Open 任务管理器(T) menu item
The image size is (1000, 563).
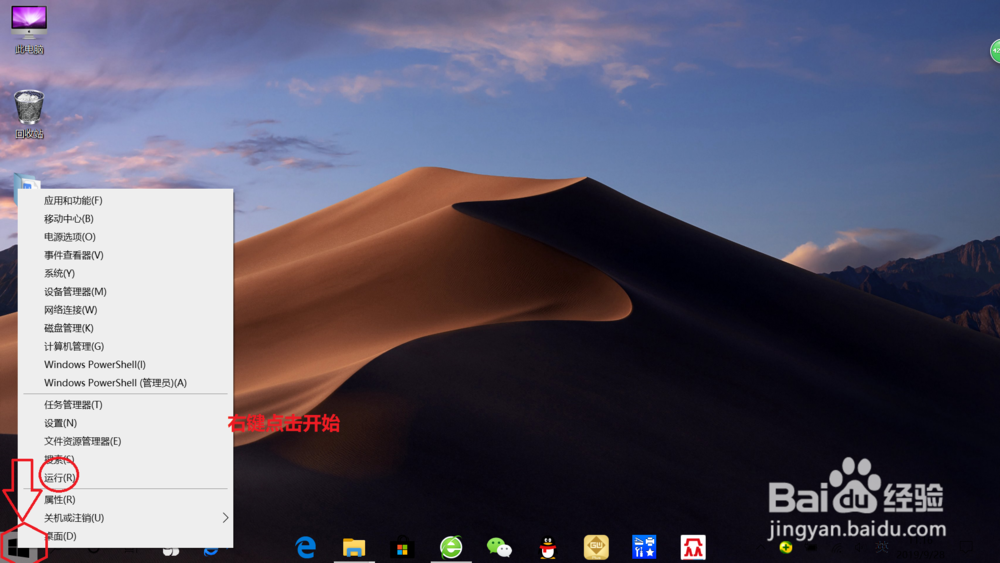[x=126, y=404]
